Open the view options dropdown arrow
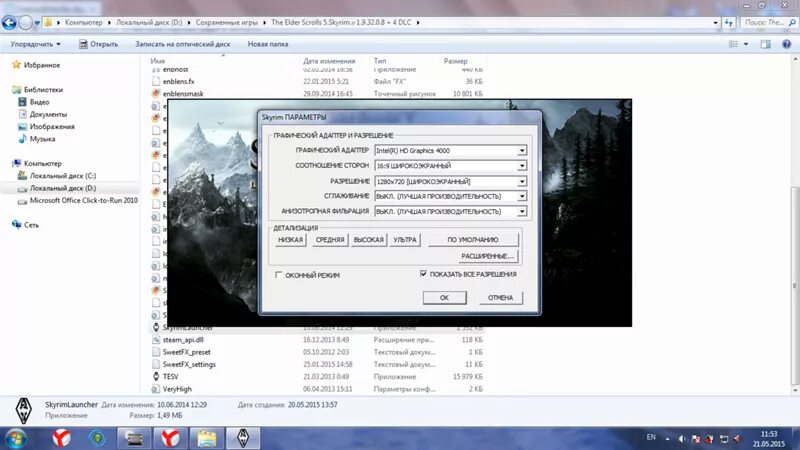800x450 pixels. [746, 44]
